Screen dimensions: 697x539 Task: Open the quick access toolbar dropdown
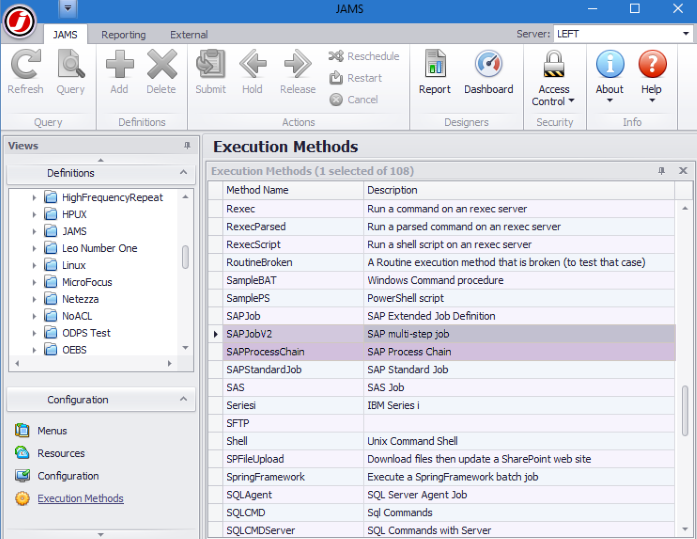coord(68,8)
